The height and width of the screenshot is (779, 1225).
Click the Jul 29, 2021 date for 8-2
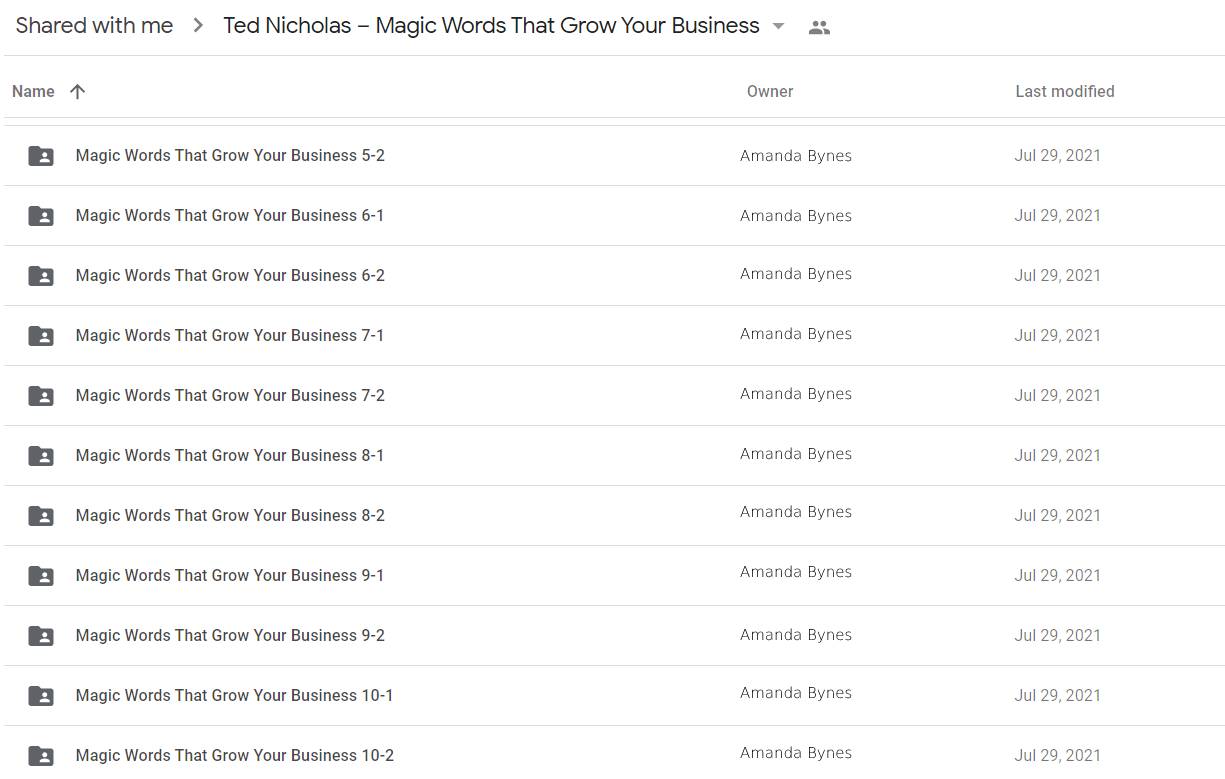pos(1057,515)
